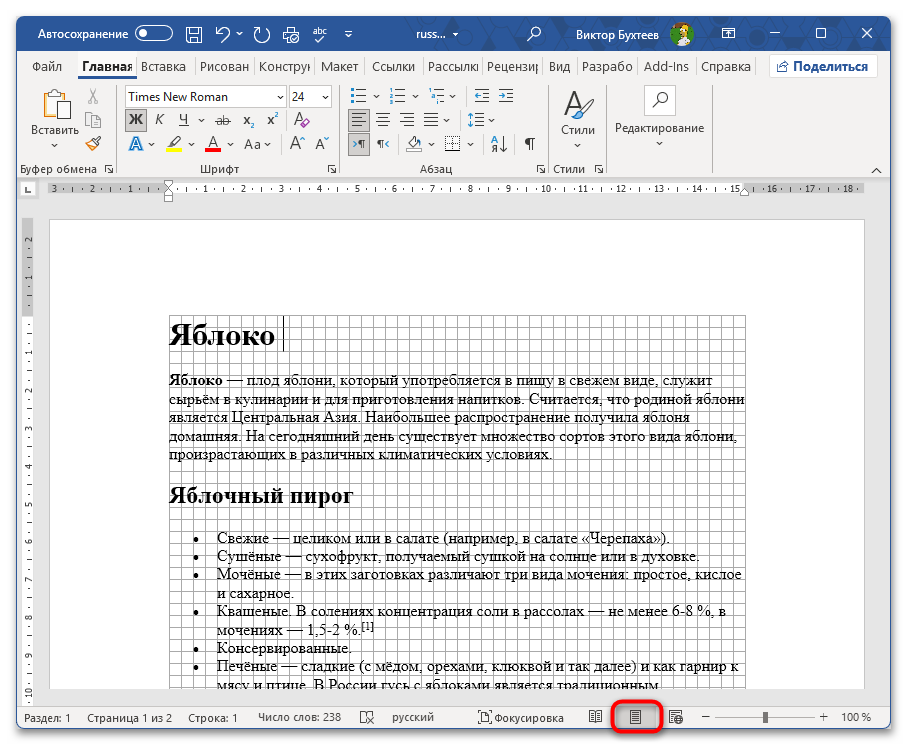
Task: Click the Save icon in title bar
Action: (x=194, y=35)
